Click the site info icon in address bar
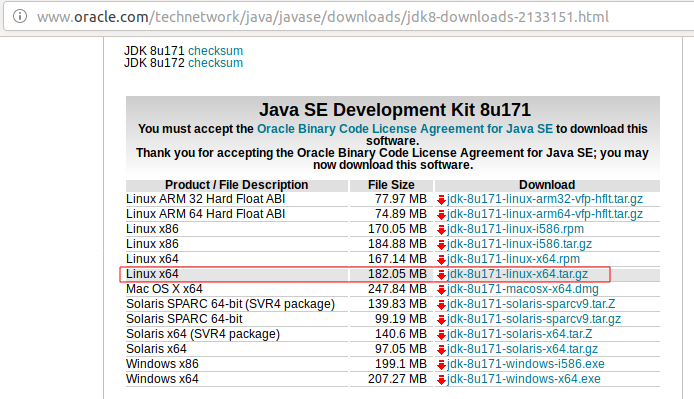Image resolution: width=694 pixels, height=399 pixels. tap(20, 16)
